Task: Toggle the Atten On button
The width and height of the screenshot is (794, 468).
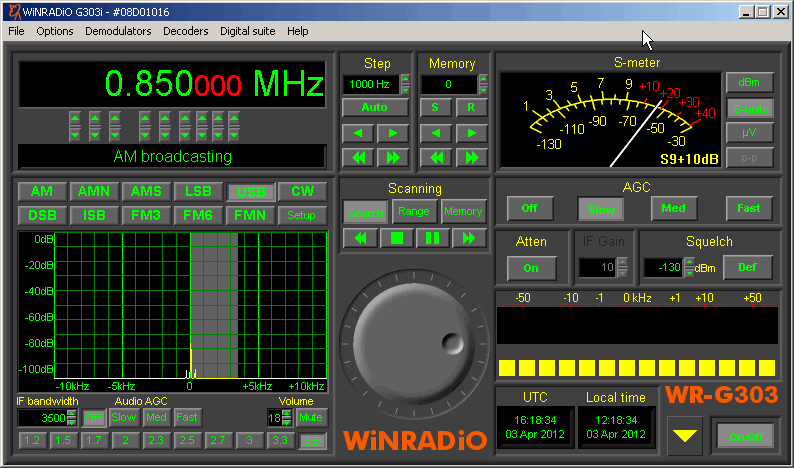Action: coord(531,268)
